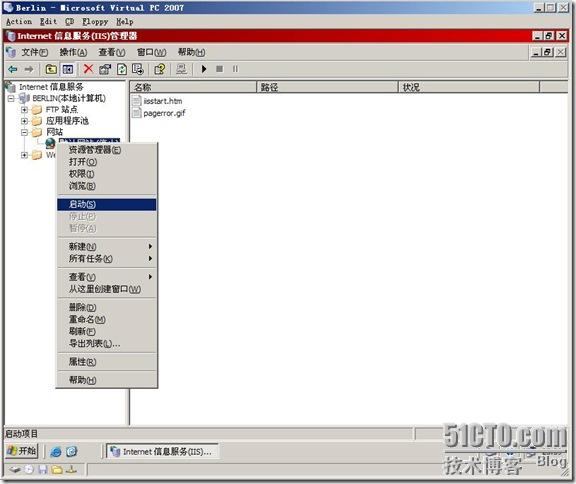576x484 pixels.
Task: Click the Virtual PC CD drive status icon
Action: point(29,469)
